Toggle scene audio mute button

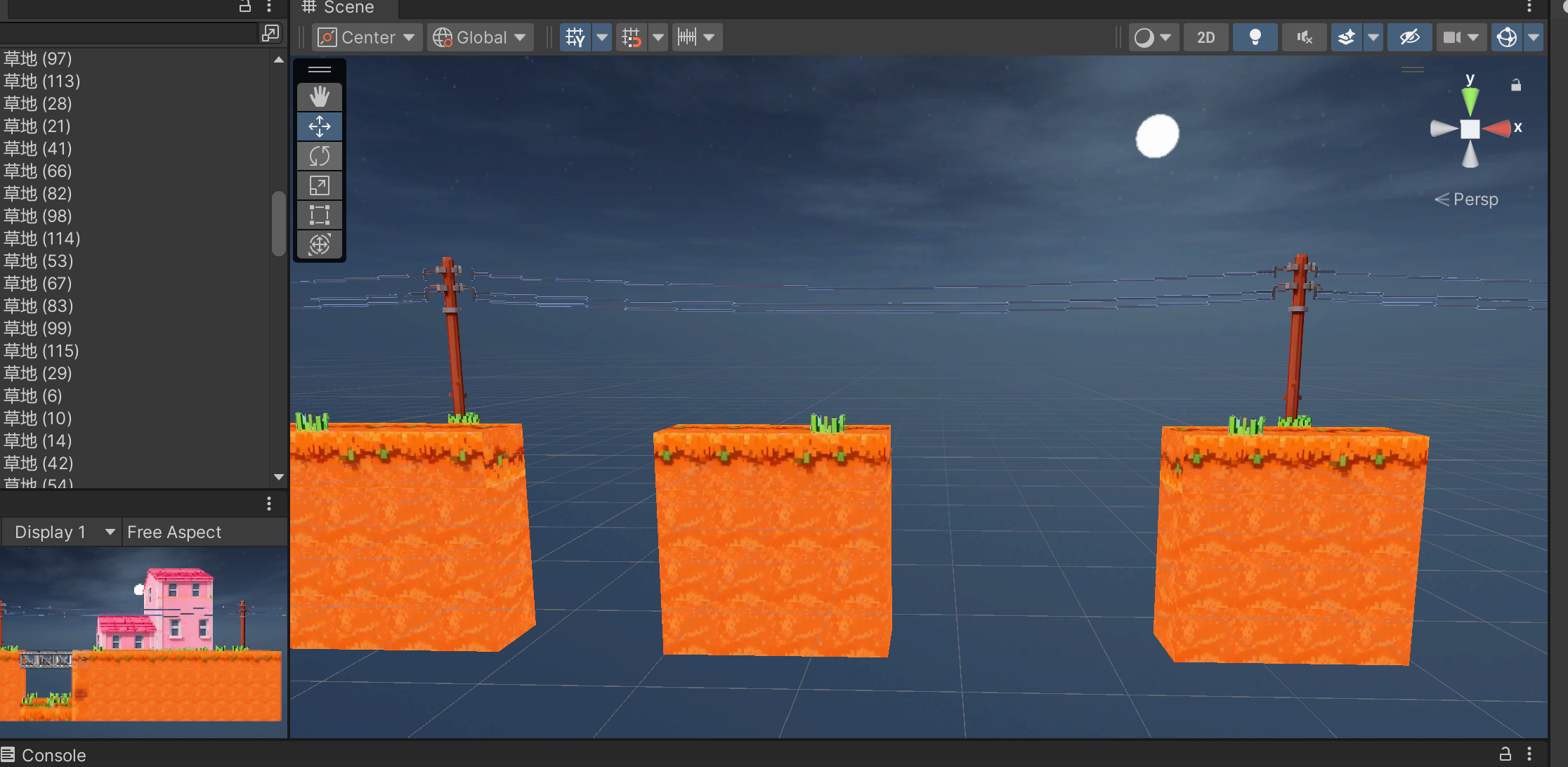pyautogui.click(x=1304, y=37)
